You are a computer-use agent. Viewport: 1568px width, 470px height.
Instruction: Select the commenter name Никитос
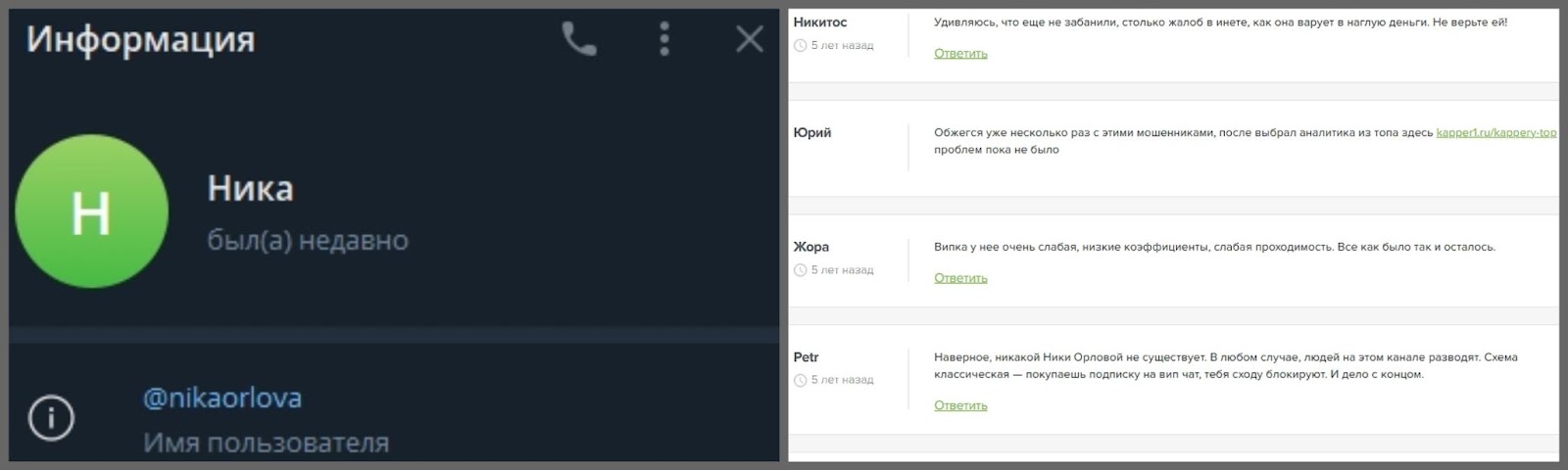click(820, 23)
